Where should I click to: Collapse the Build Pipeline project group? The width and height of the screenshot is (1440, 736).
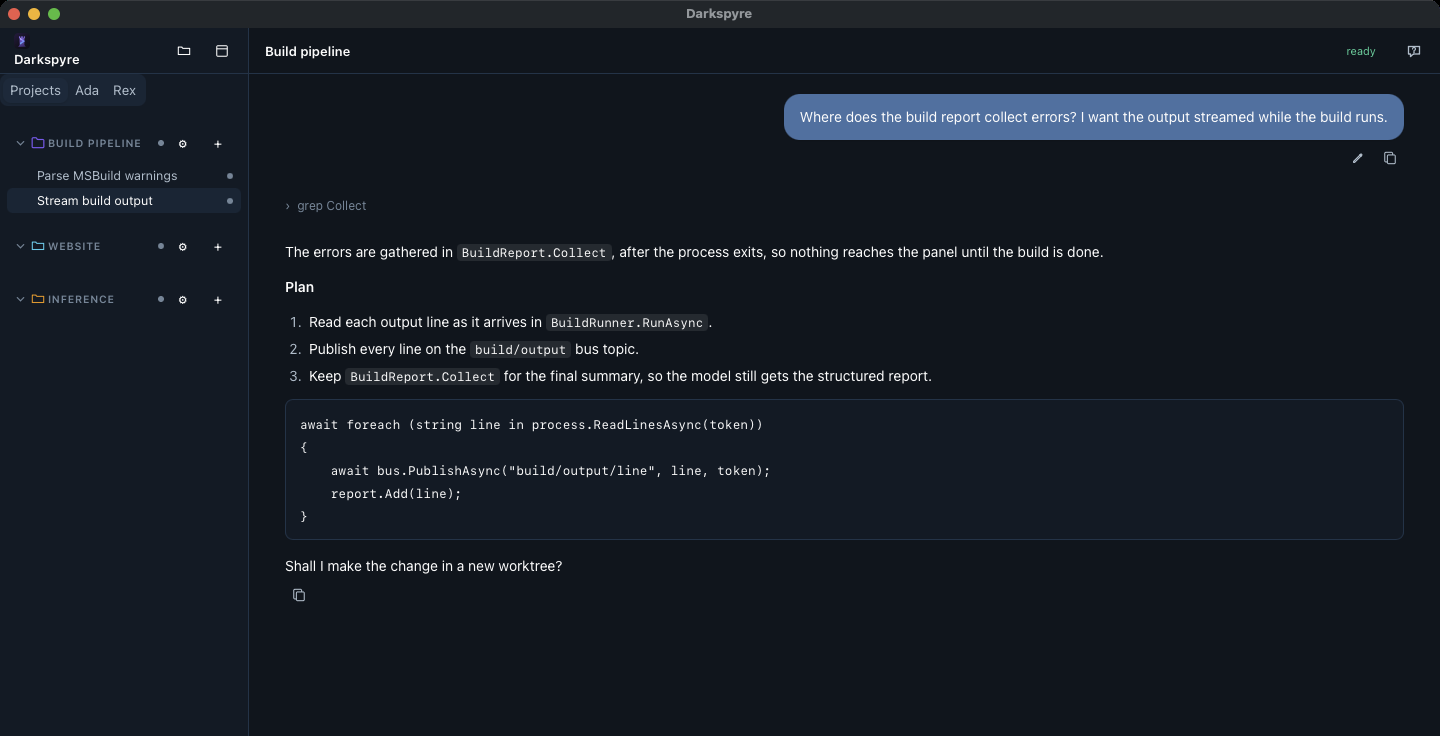(20, 143)
